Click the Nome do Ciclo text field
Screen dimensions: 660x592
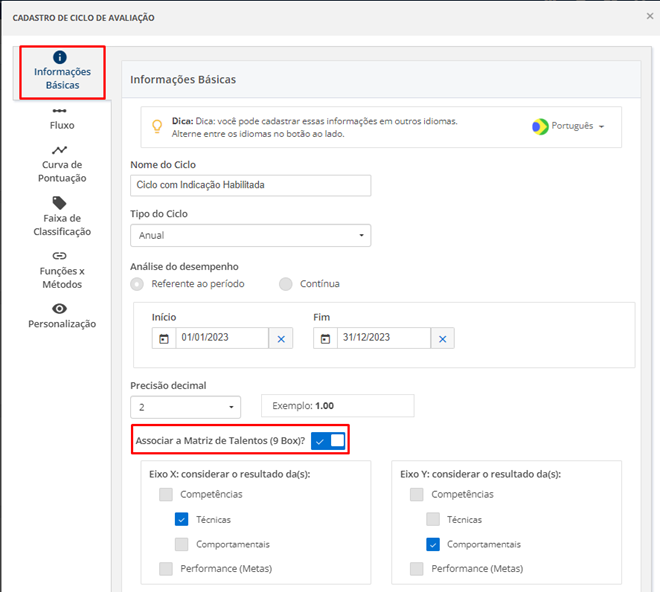(250, 185)
